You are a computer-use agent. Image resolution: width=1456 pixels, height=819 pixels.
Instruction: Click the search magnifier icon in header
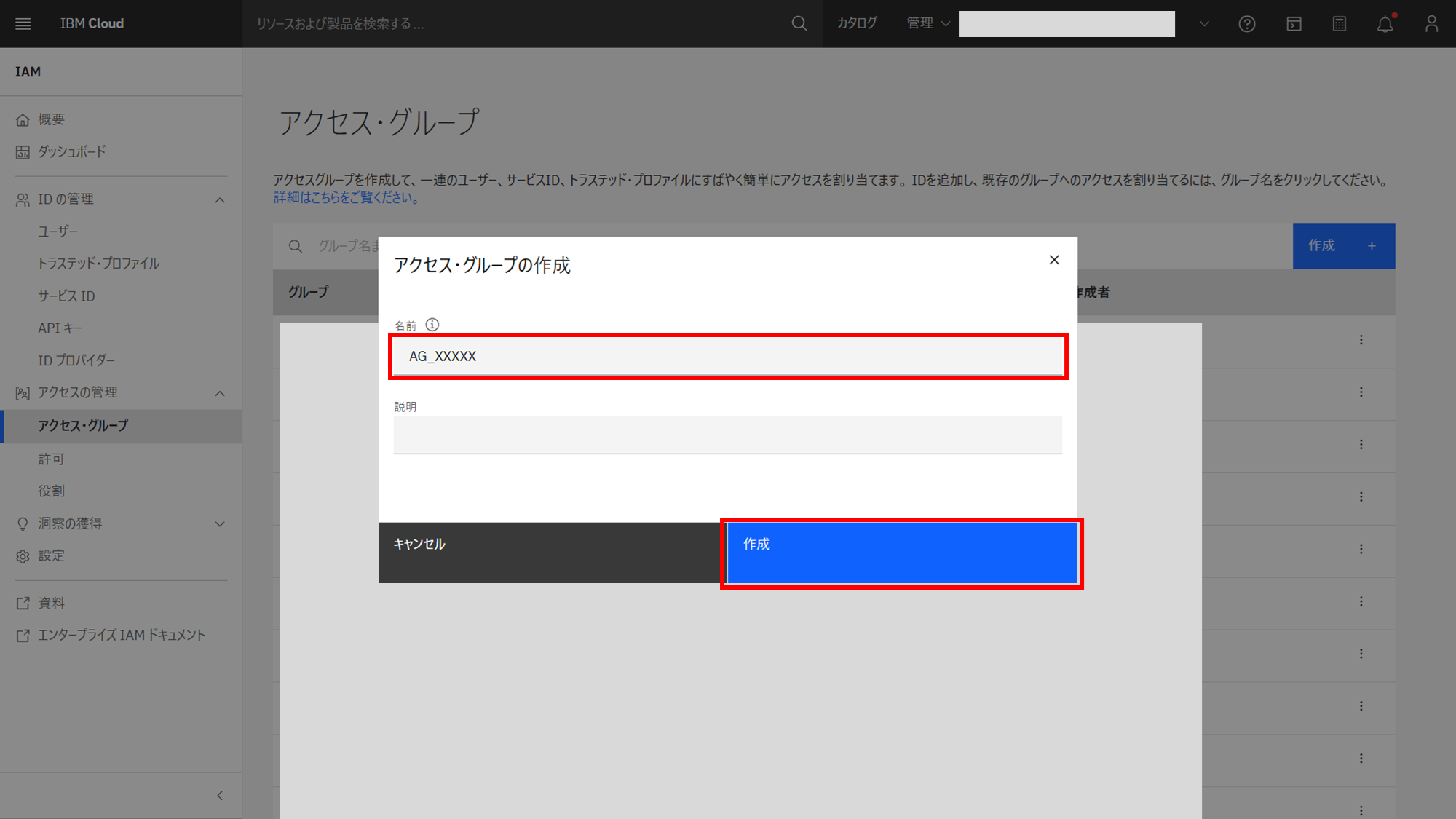[799, 23]
